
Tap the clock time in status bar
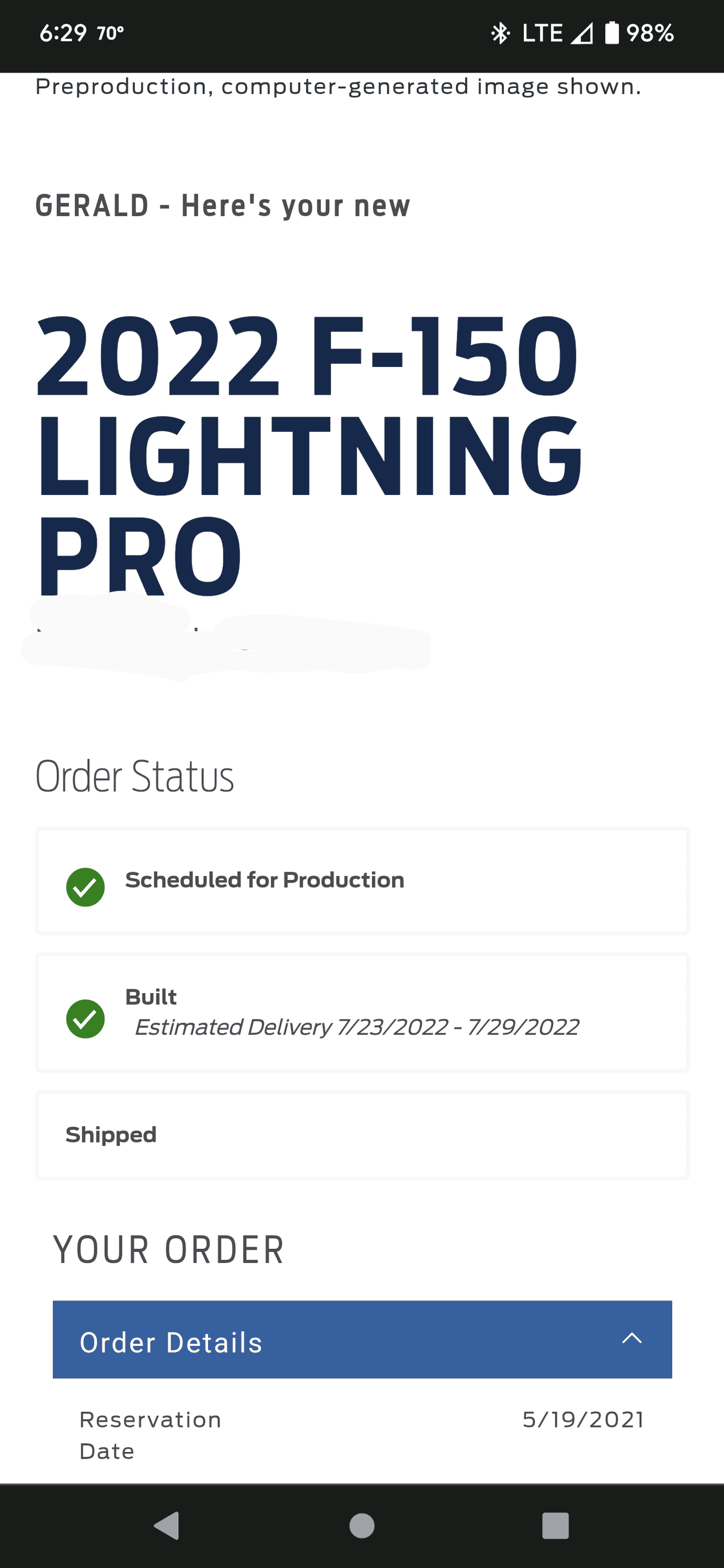click(63, 33)
